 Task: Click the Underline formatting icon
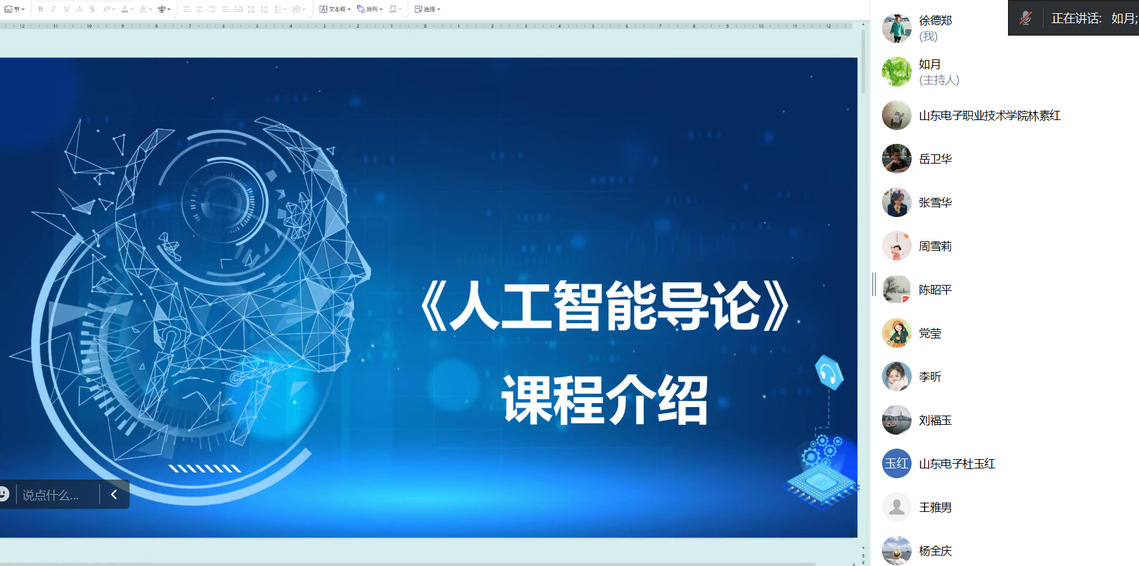pos(66,9)
